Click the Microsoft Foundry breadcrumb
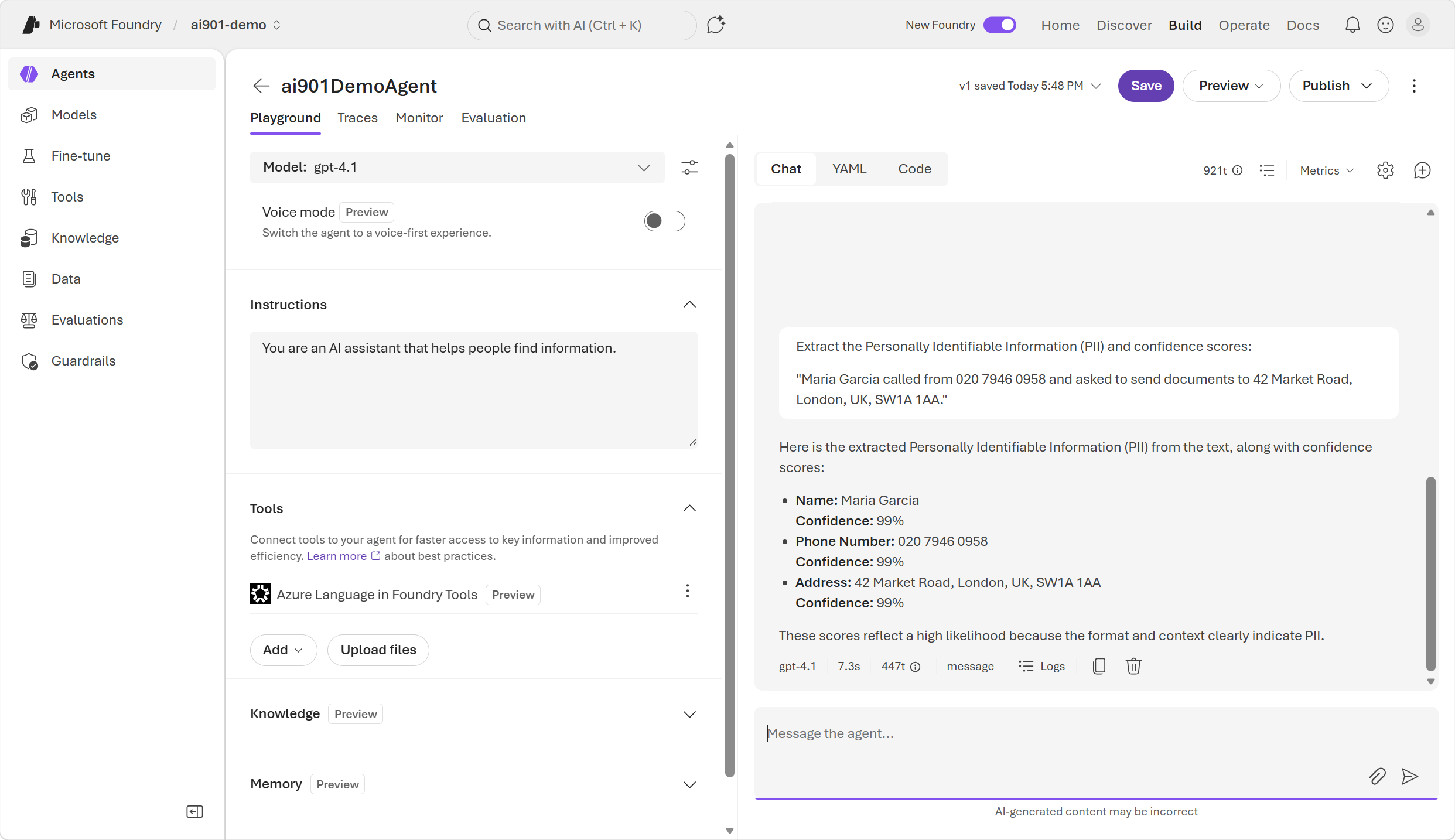 (x=105, y=25)
